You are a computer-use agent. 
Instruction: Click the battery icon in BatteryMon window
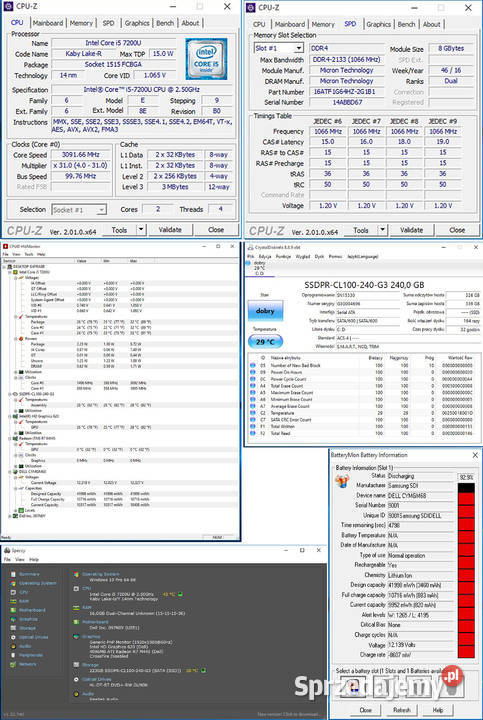pos(342,481)
